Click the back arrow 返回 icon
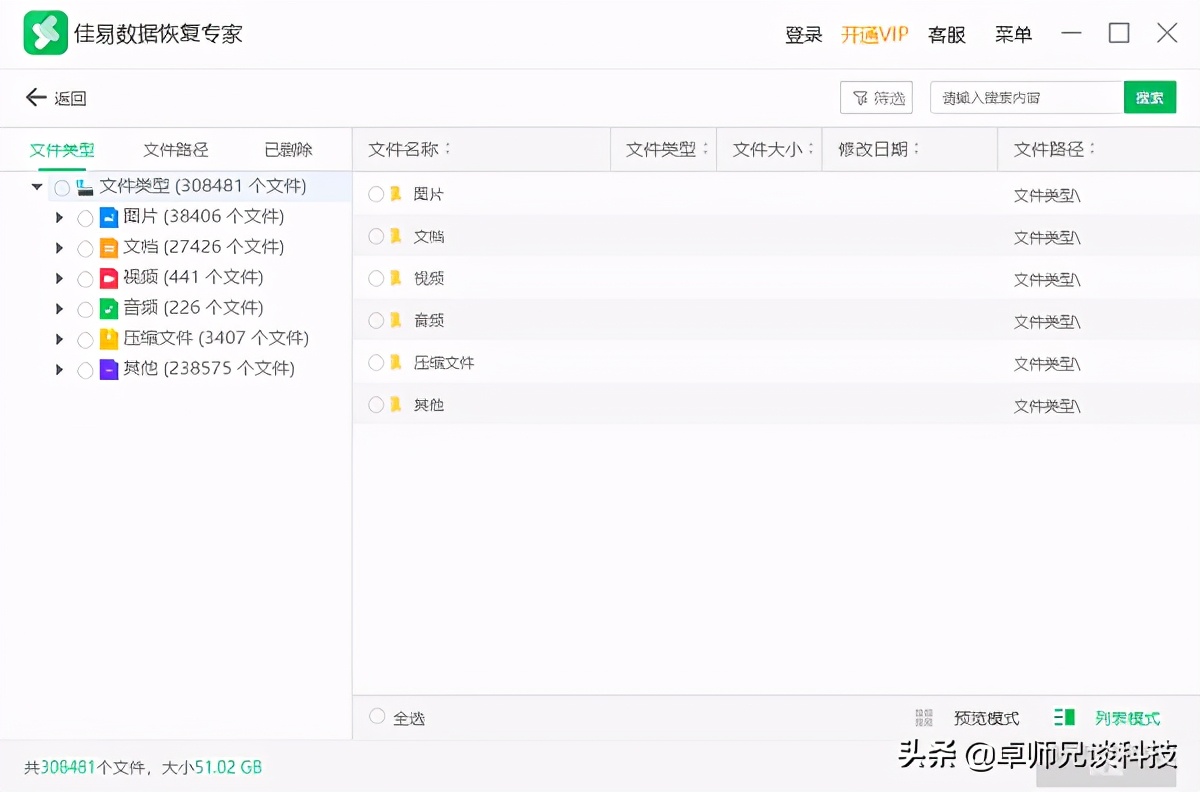This screenshot has height=792, width=1200. 34,97
